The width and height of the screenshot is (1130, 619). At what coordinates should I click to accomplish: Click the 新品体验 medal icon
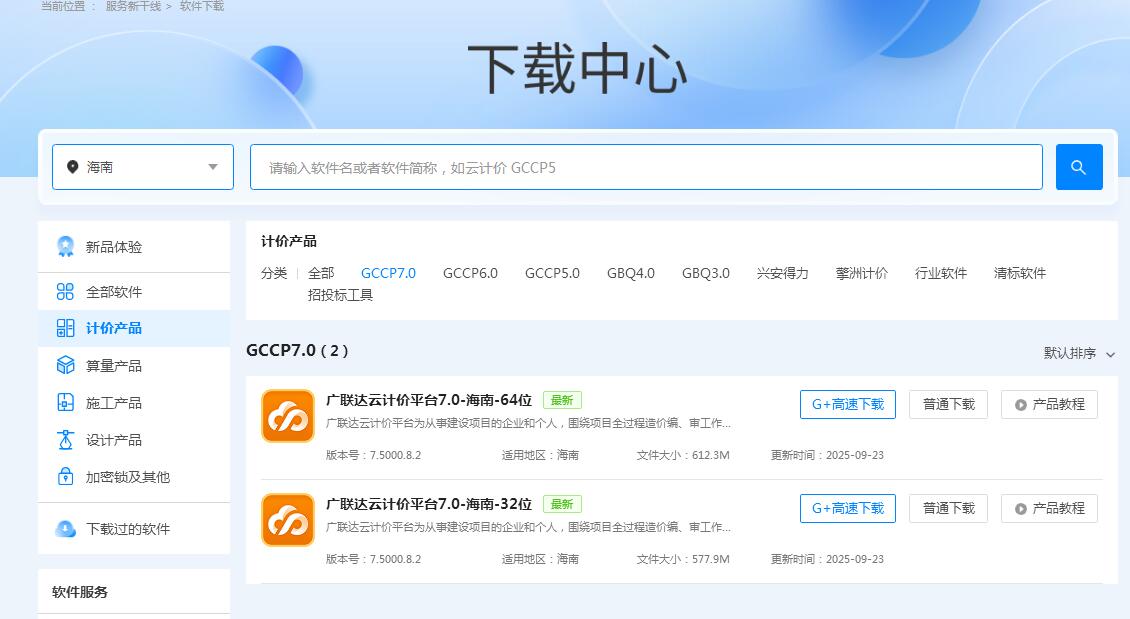click(66, 246)
